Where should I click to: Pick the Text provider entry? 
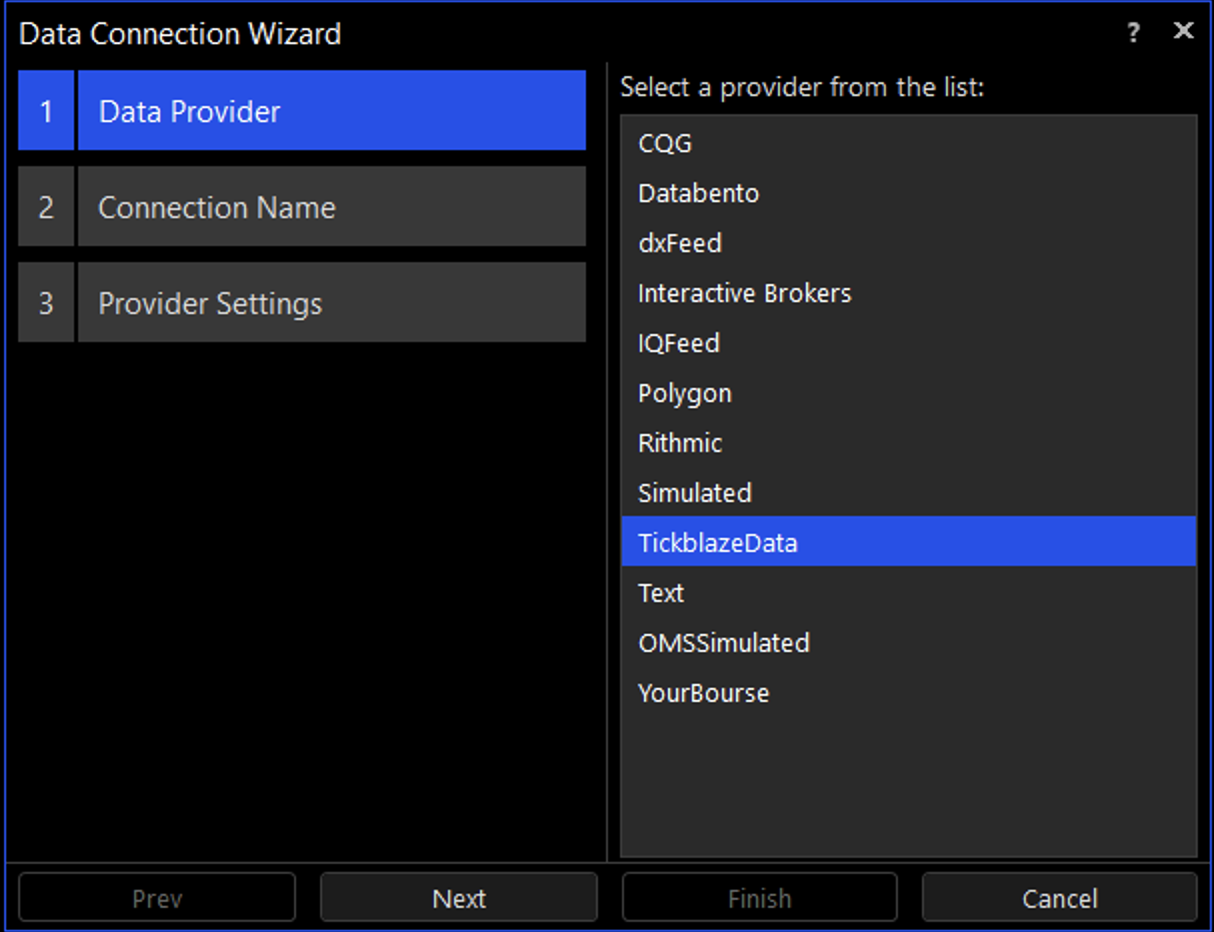[908, 593]
